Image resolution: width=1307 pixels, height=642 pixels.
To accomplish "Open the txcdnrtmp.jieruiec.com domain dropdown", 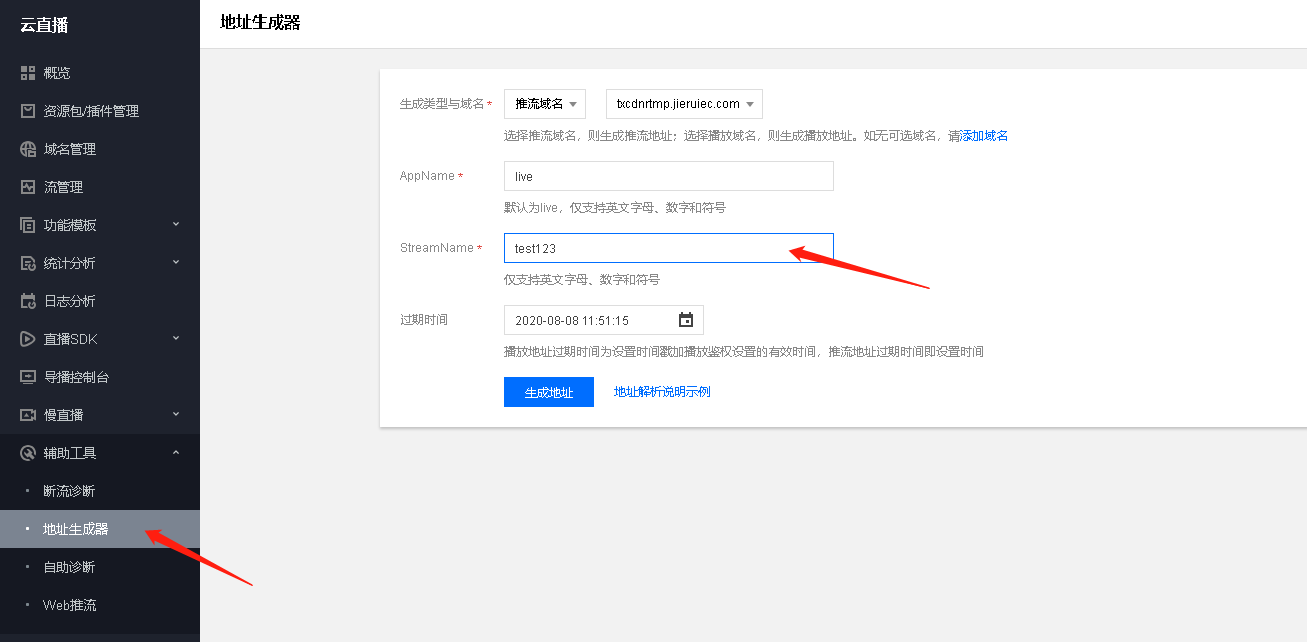I will pyautogui.click(x=684, y=104).
